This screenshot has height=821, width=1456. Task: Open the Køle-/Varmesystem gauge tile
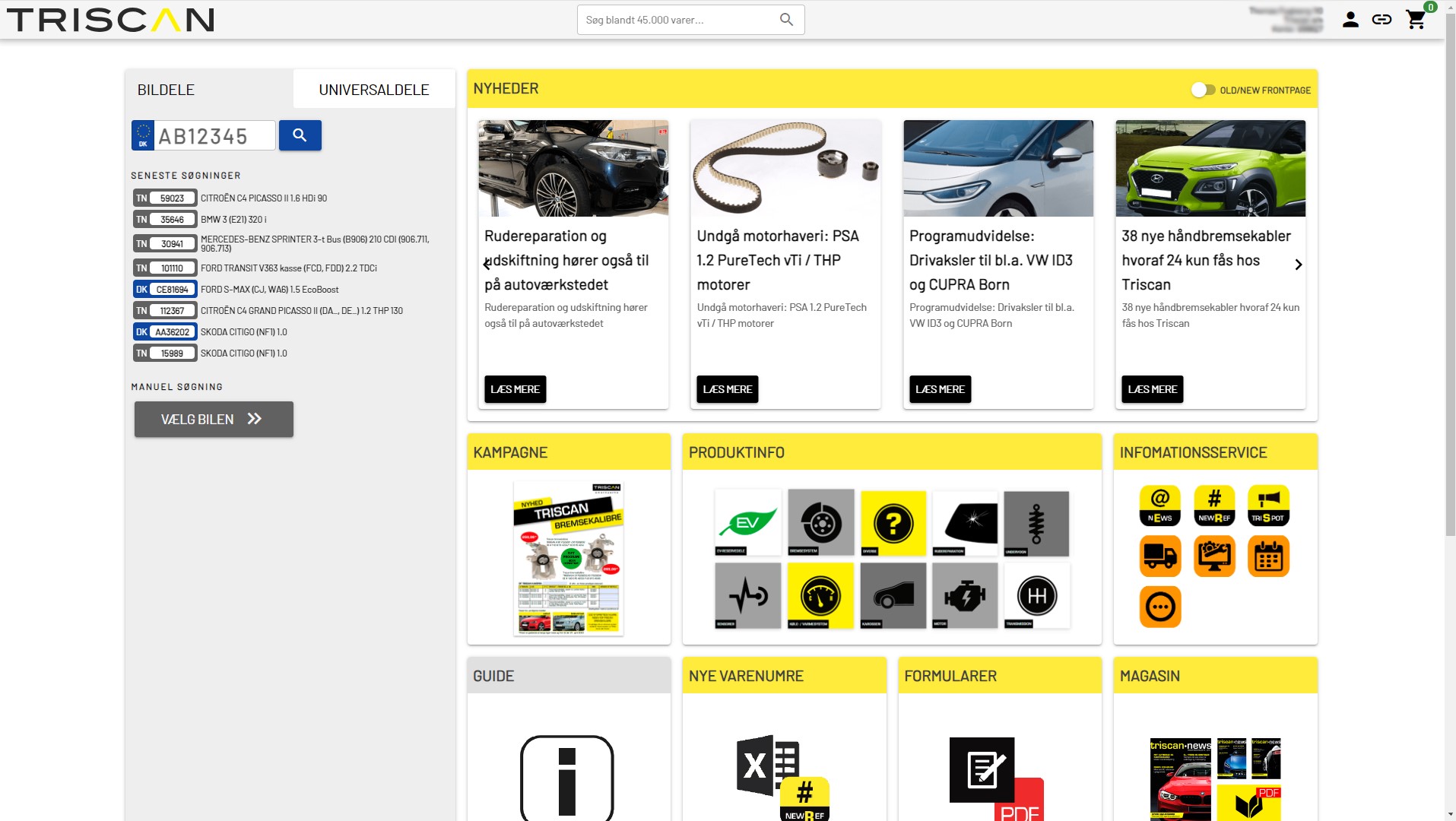tap(821, 595)
